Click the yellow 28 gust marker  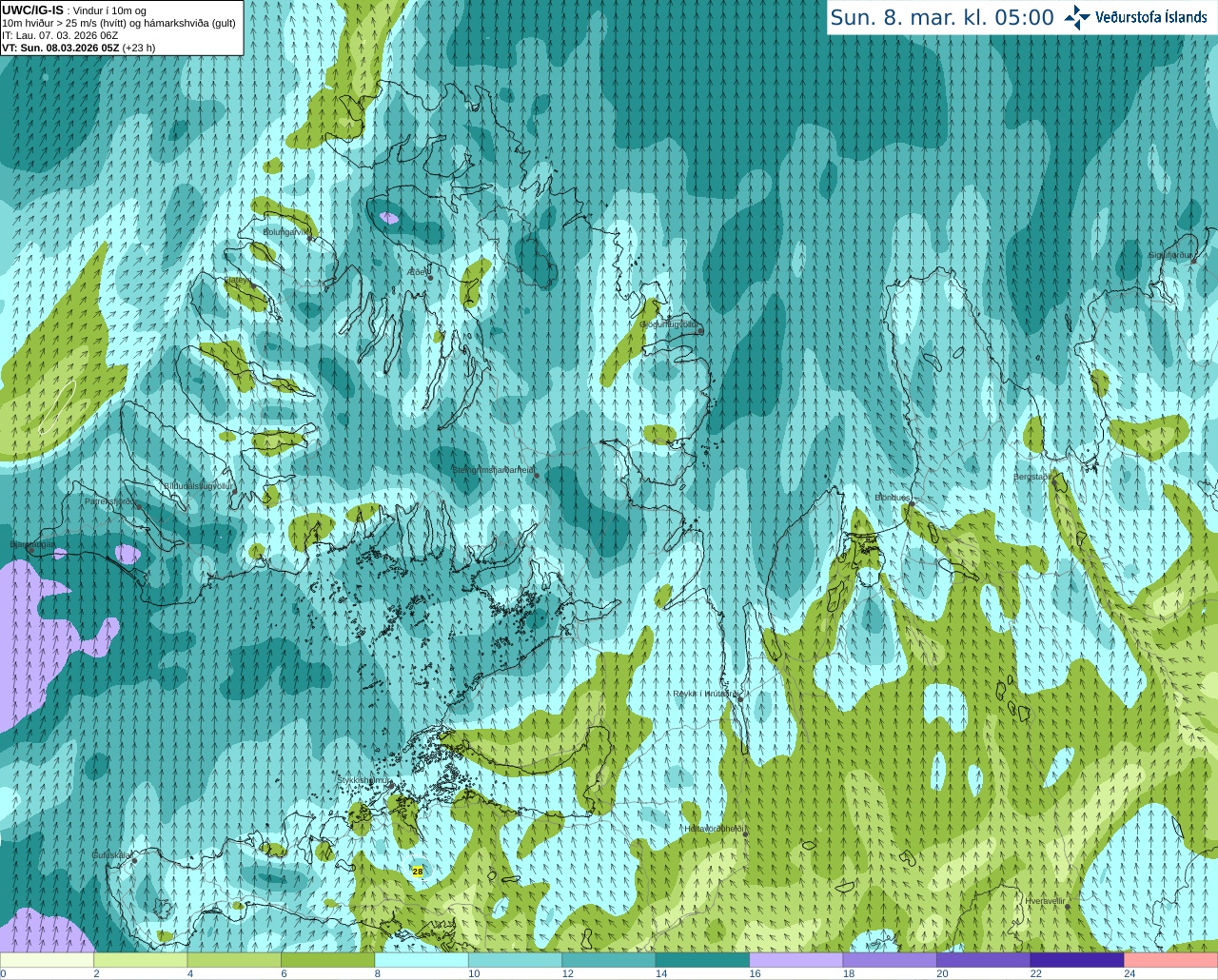418,872
